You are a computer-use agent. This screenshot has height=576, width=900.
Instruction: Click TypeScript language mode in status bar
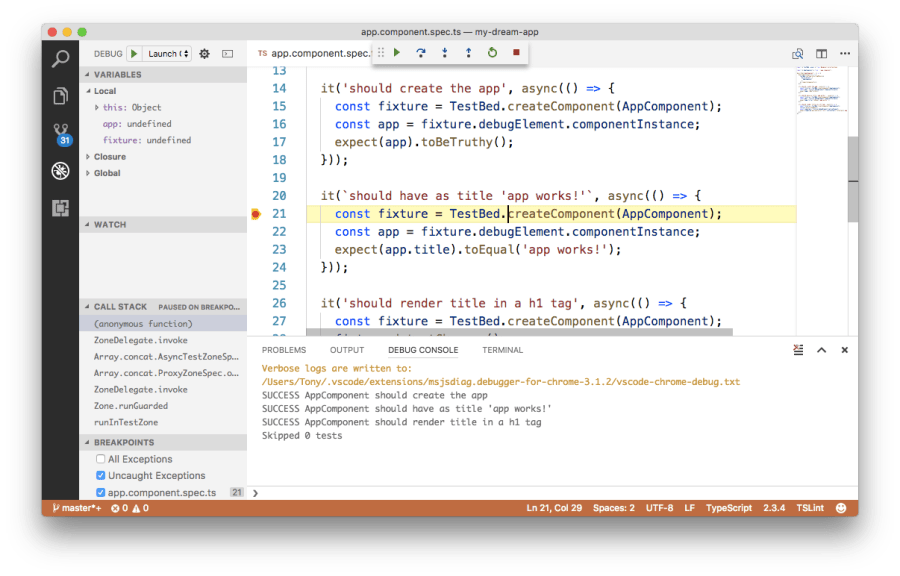pyautogui.click(x=728, y=508)
